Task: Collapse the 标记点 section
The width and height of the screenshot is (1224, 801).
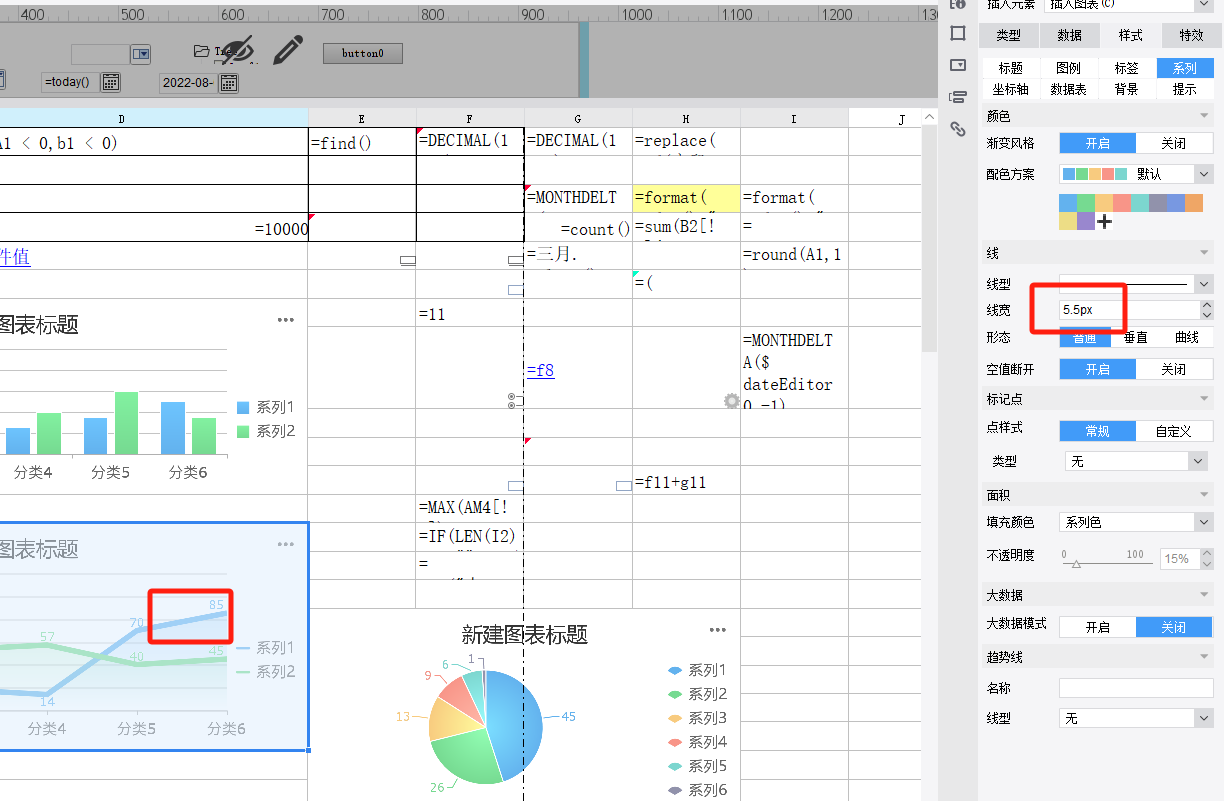Action: 1203,399
